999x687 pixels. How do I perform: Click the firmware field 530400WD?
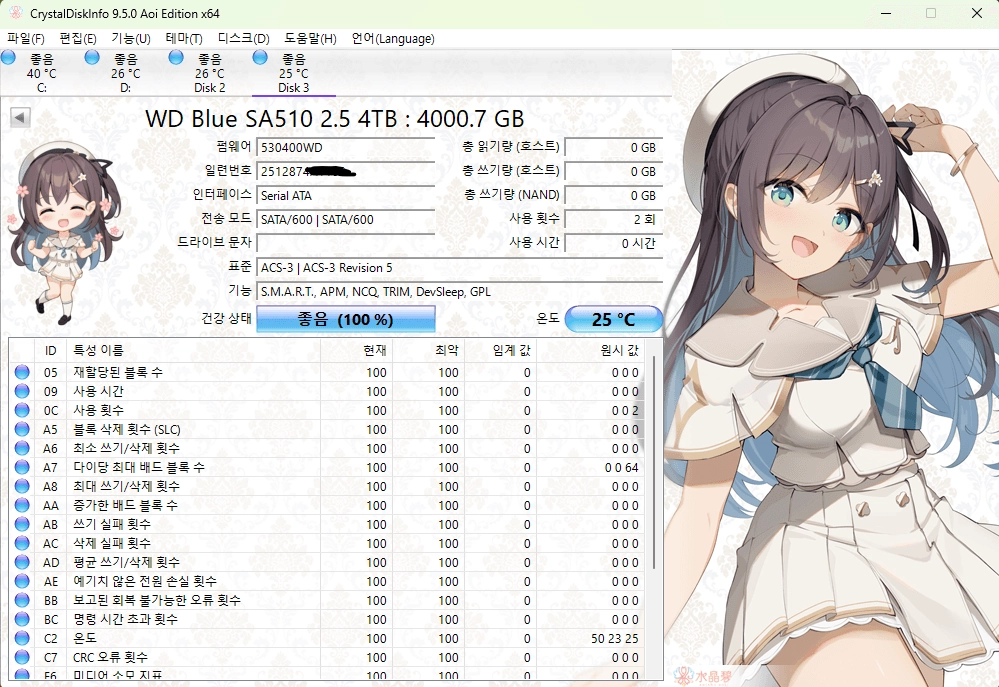coord(346,147)
